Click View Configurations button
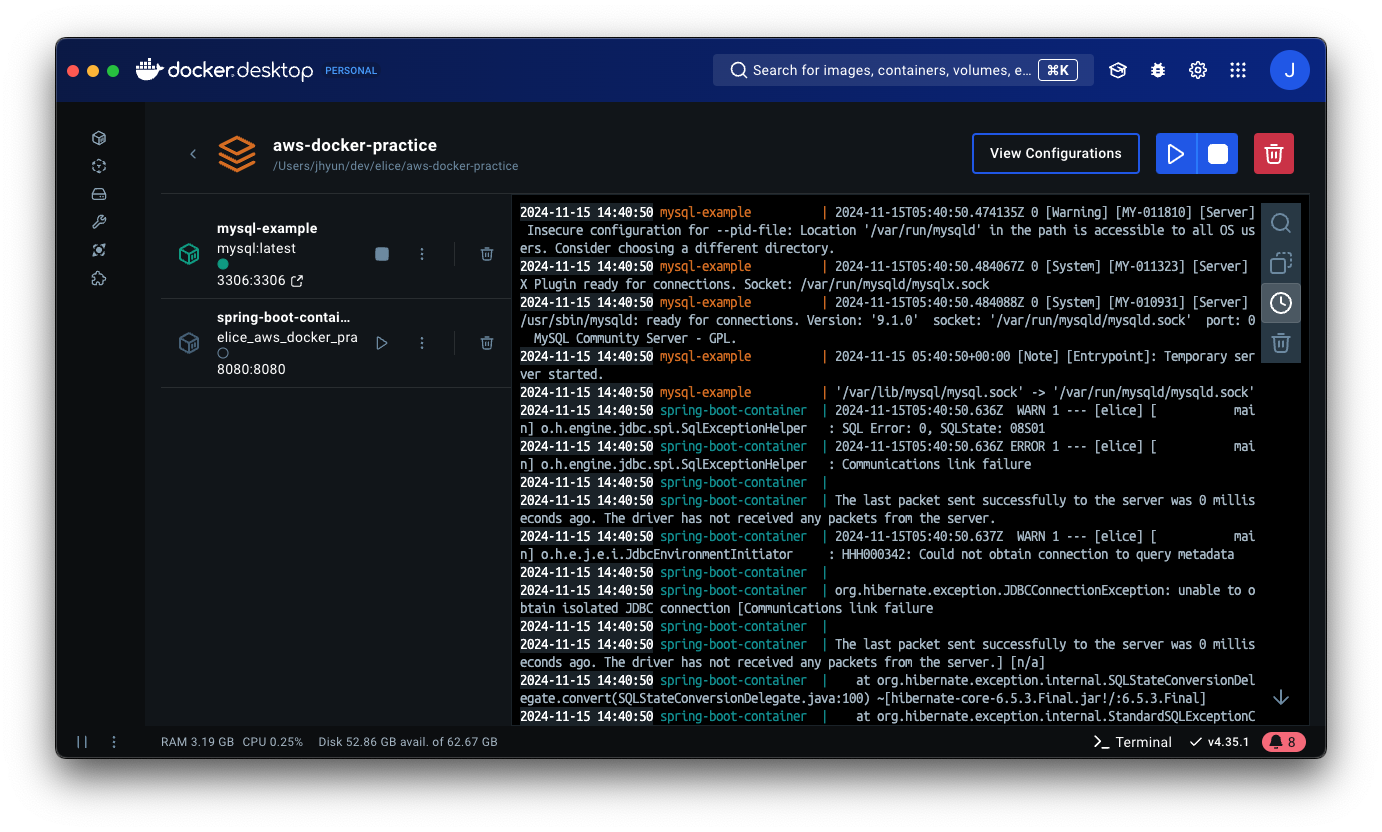Viewport: 1382px width, 832px height. click(x=1056, y=154)
